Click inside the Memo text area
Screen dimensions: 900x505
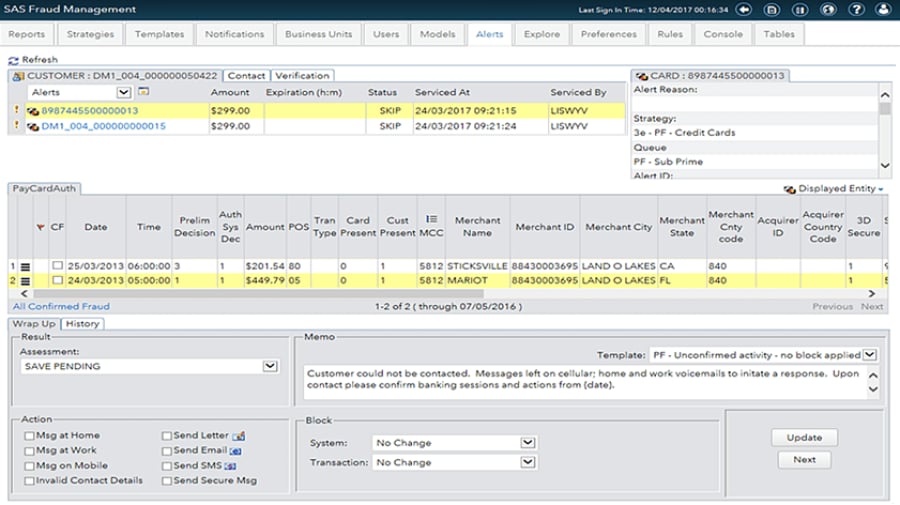click(583, 383)
